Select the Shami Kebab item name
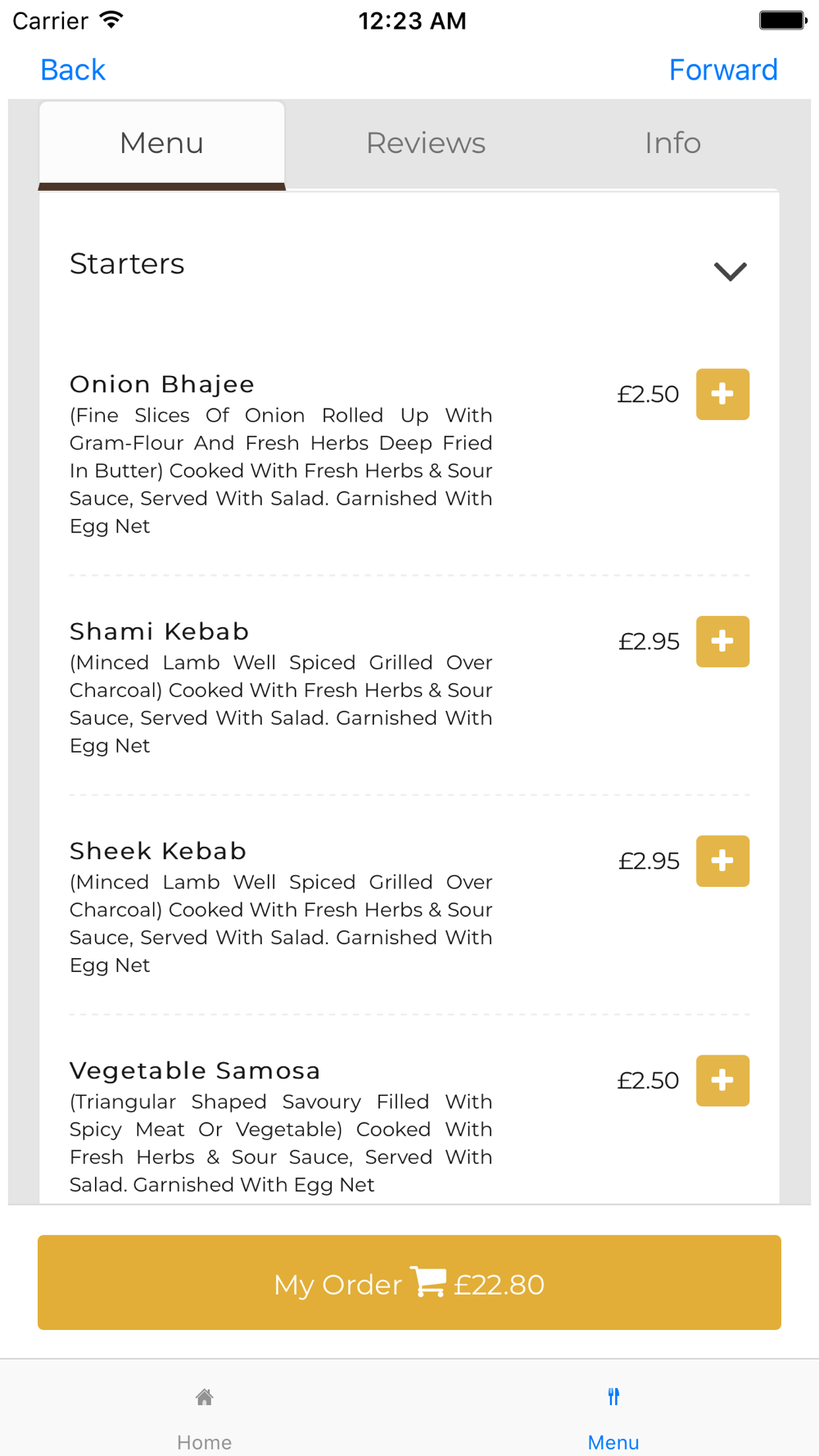 click(x=159, y=631)
